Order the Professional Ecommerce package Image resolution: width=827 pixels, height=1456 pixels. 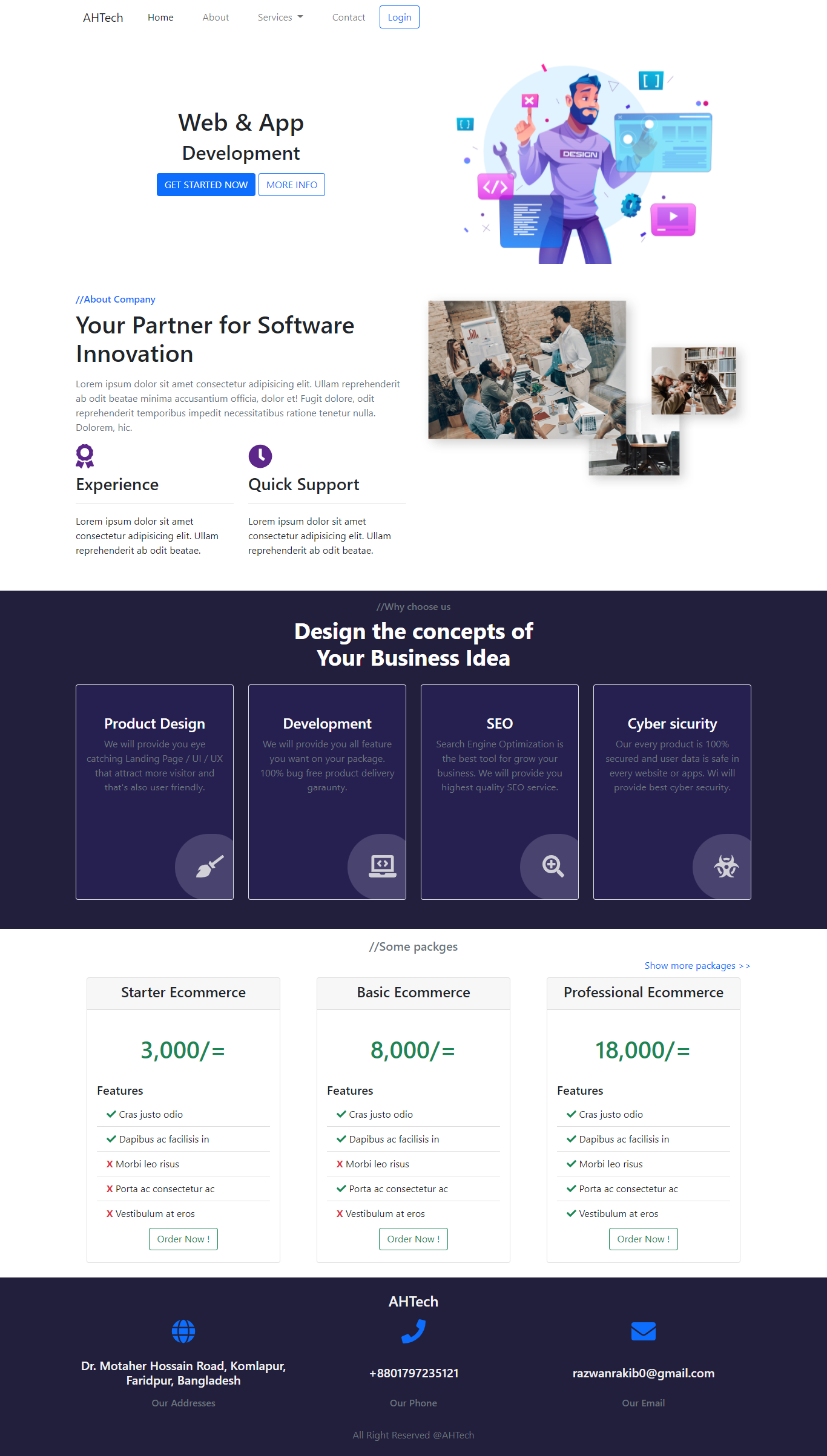pyautogui.click(x=644, y=1239)
